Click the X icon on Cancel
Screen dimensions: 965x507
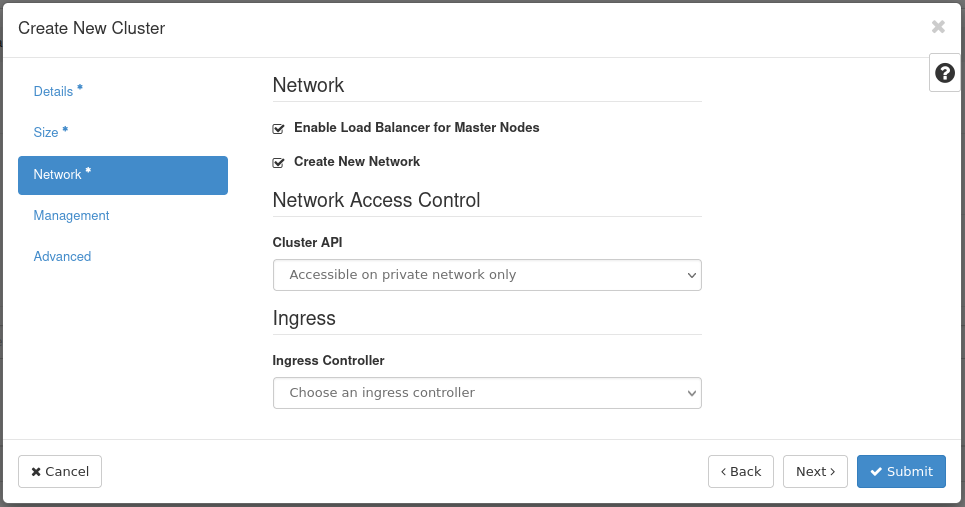click(36, 472)
